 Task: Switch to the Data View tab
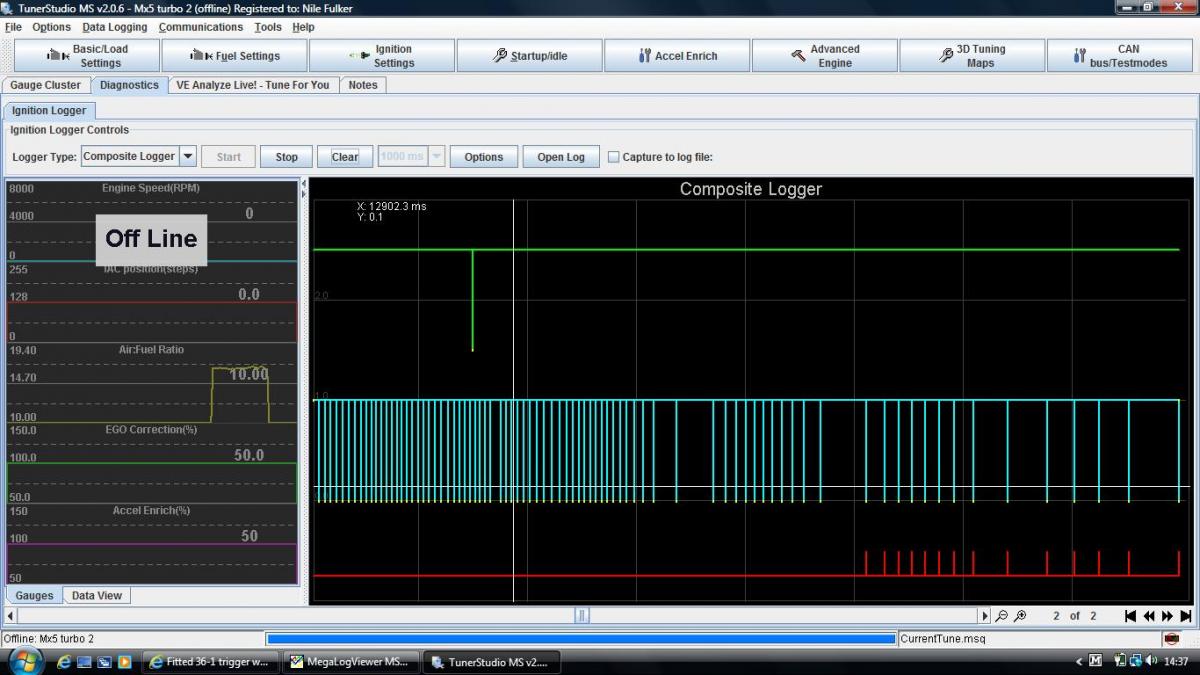pos(97,595)
